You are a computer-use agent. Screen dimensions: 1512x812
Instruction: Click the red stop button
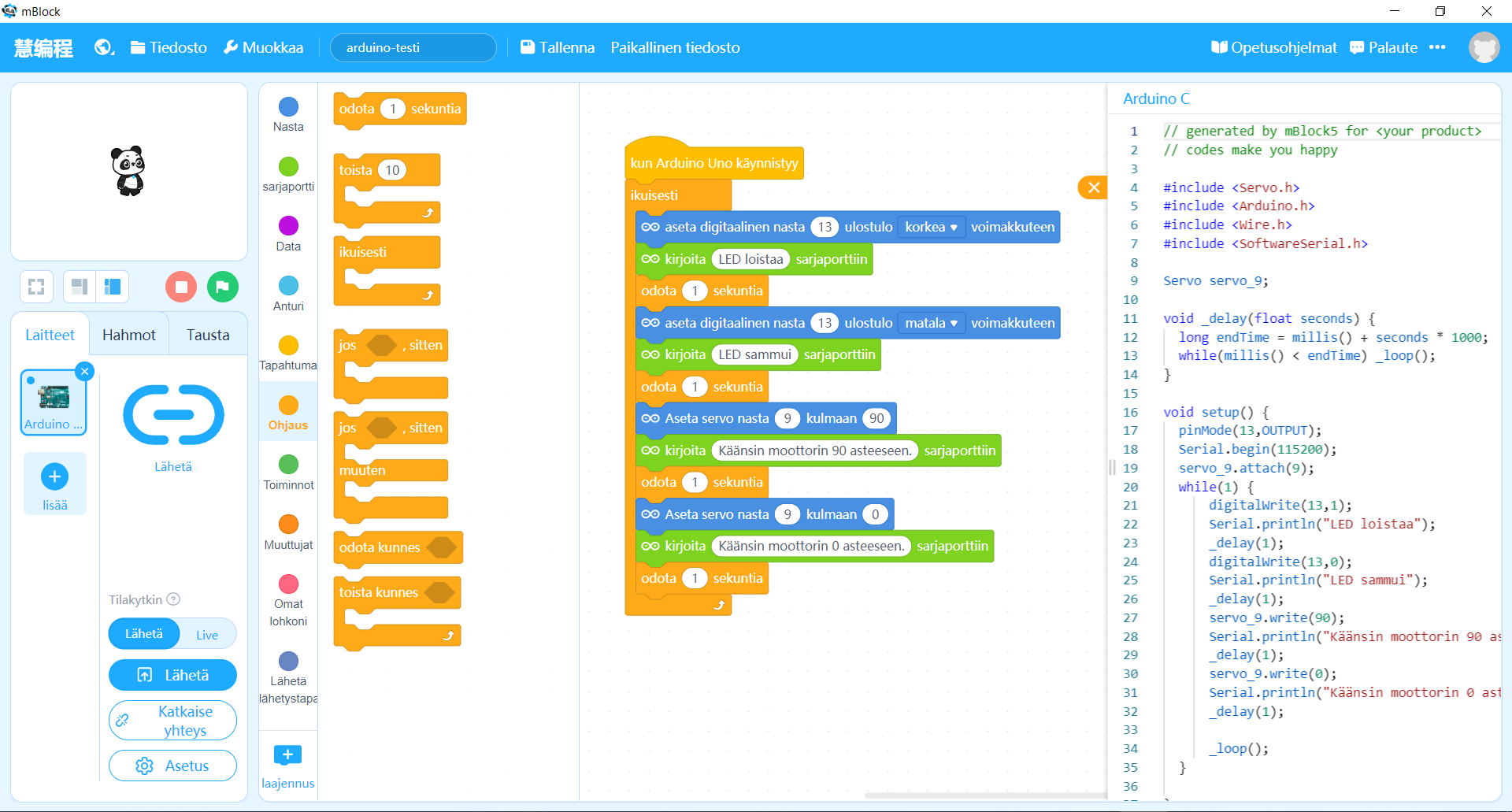click(180, 287)
